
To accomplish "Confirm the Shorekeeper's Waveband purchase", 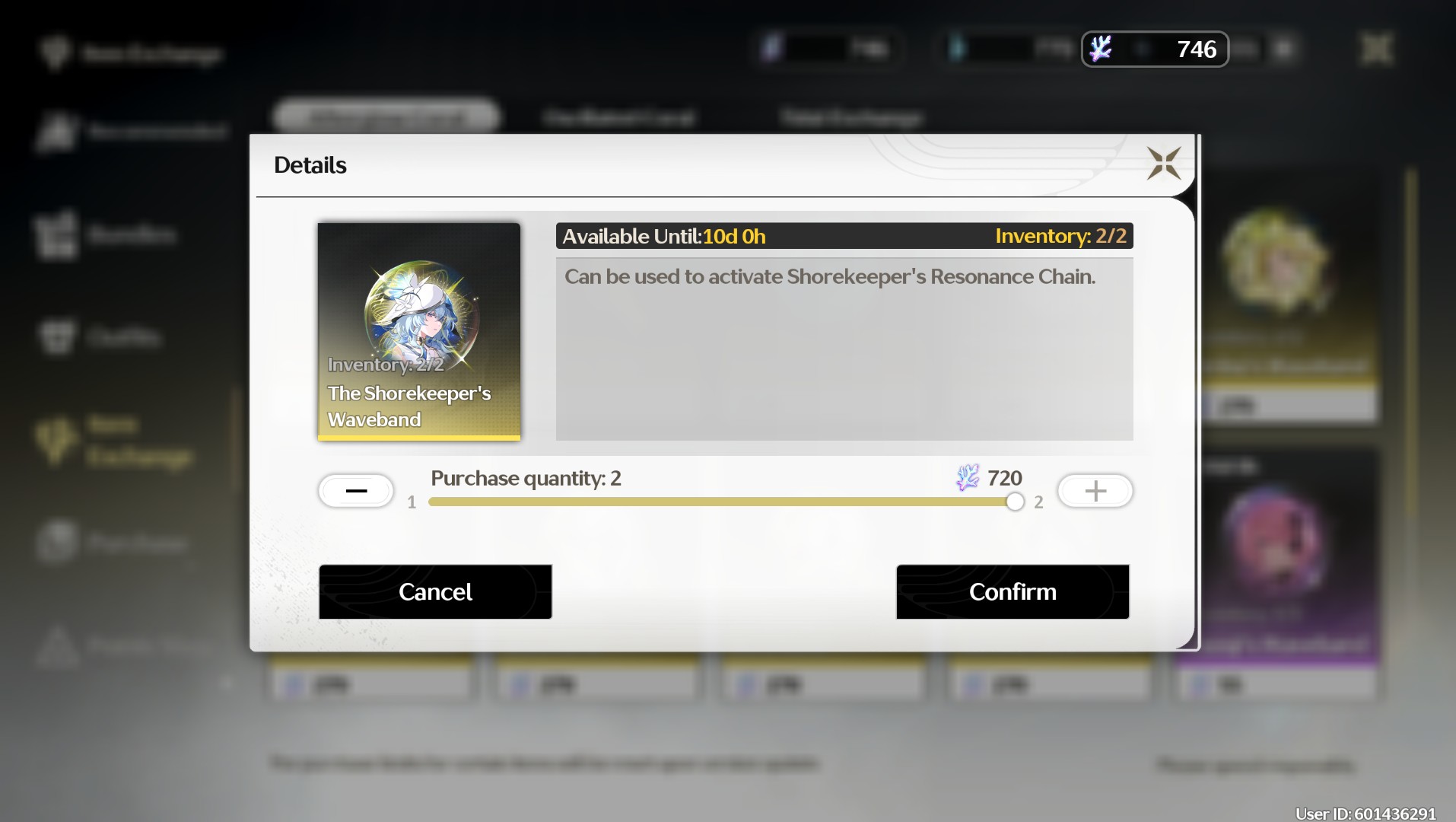I will pyautogui.click(x=1013, y=591).
